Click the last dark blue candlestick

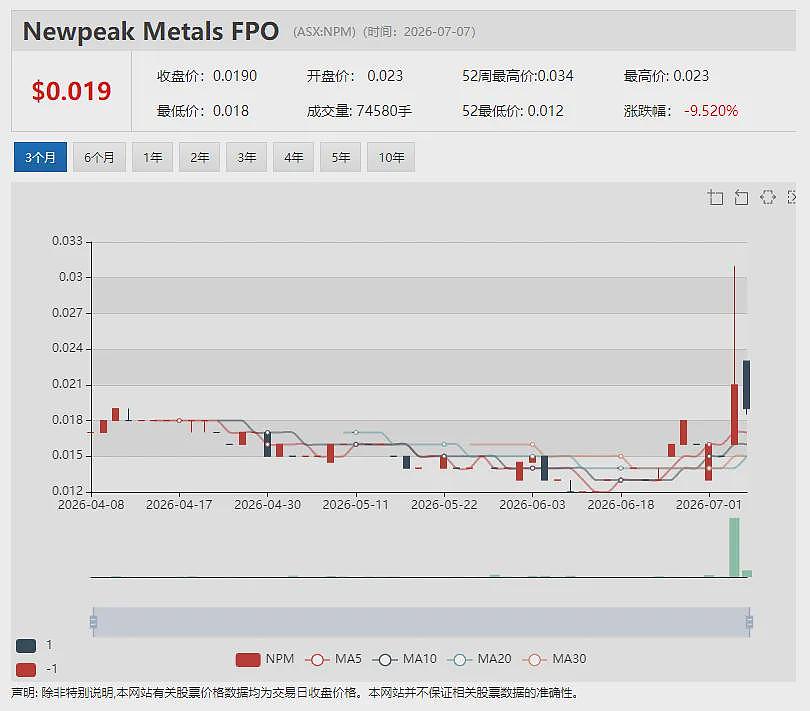pos(746,385)
